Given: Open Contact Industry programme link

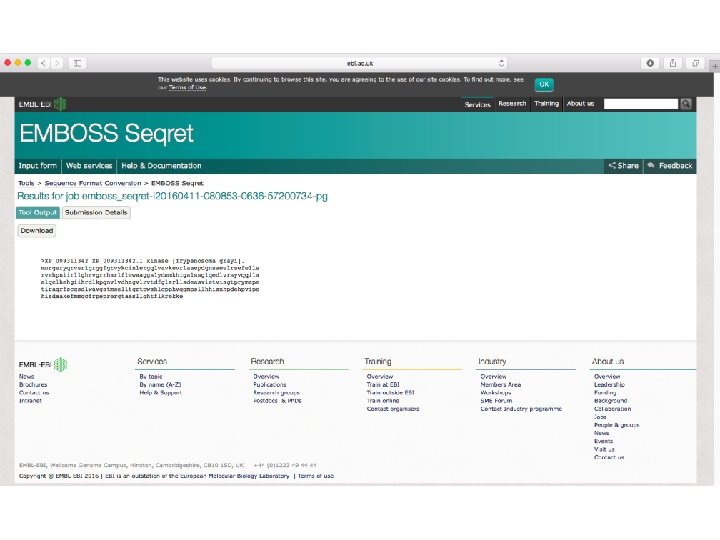Looking at the screenshot, I should [521, 409].
